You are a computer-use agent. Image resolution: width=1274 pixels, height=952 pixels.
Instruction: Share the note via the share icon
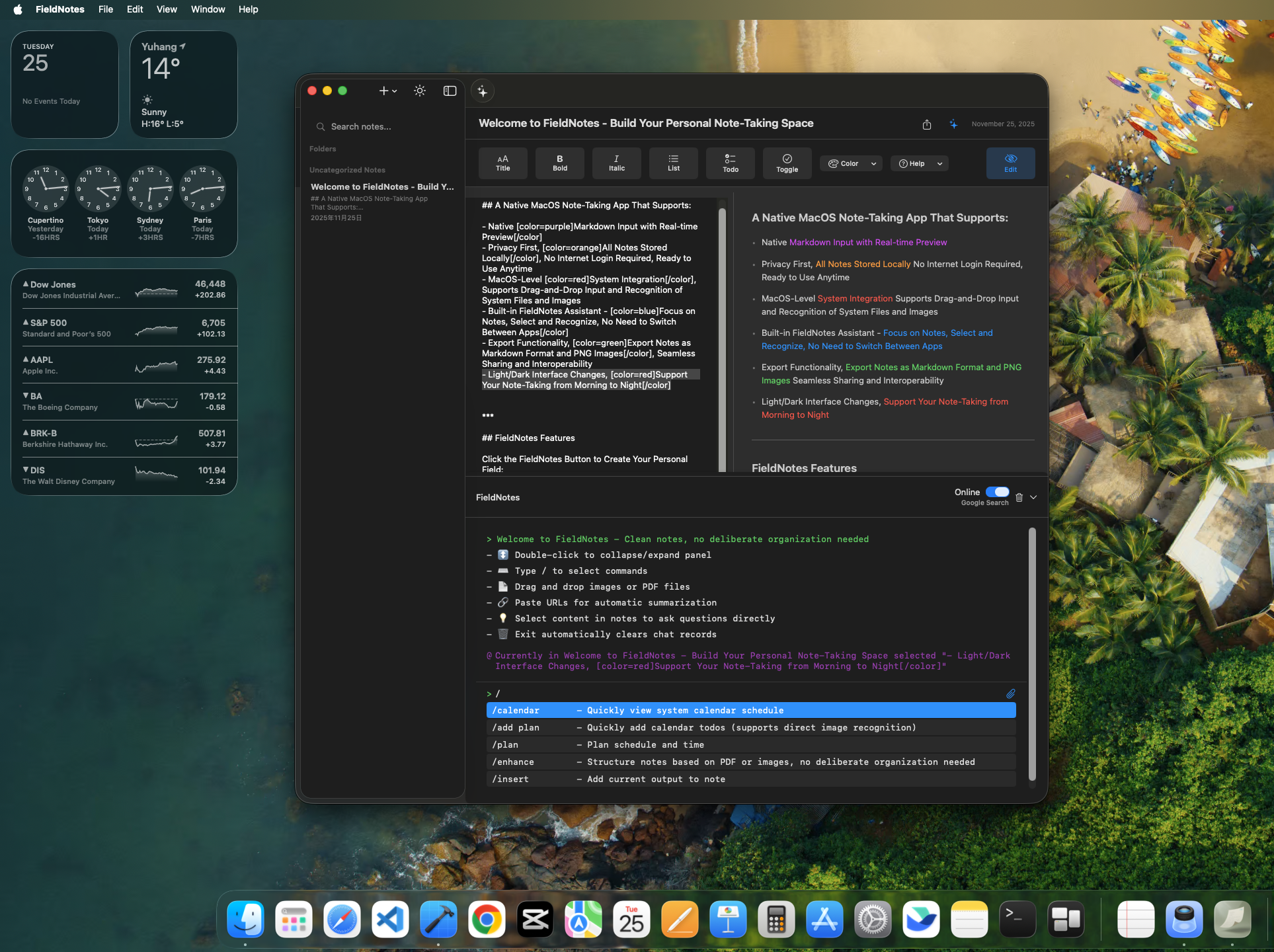[927, 124]
